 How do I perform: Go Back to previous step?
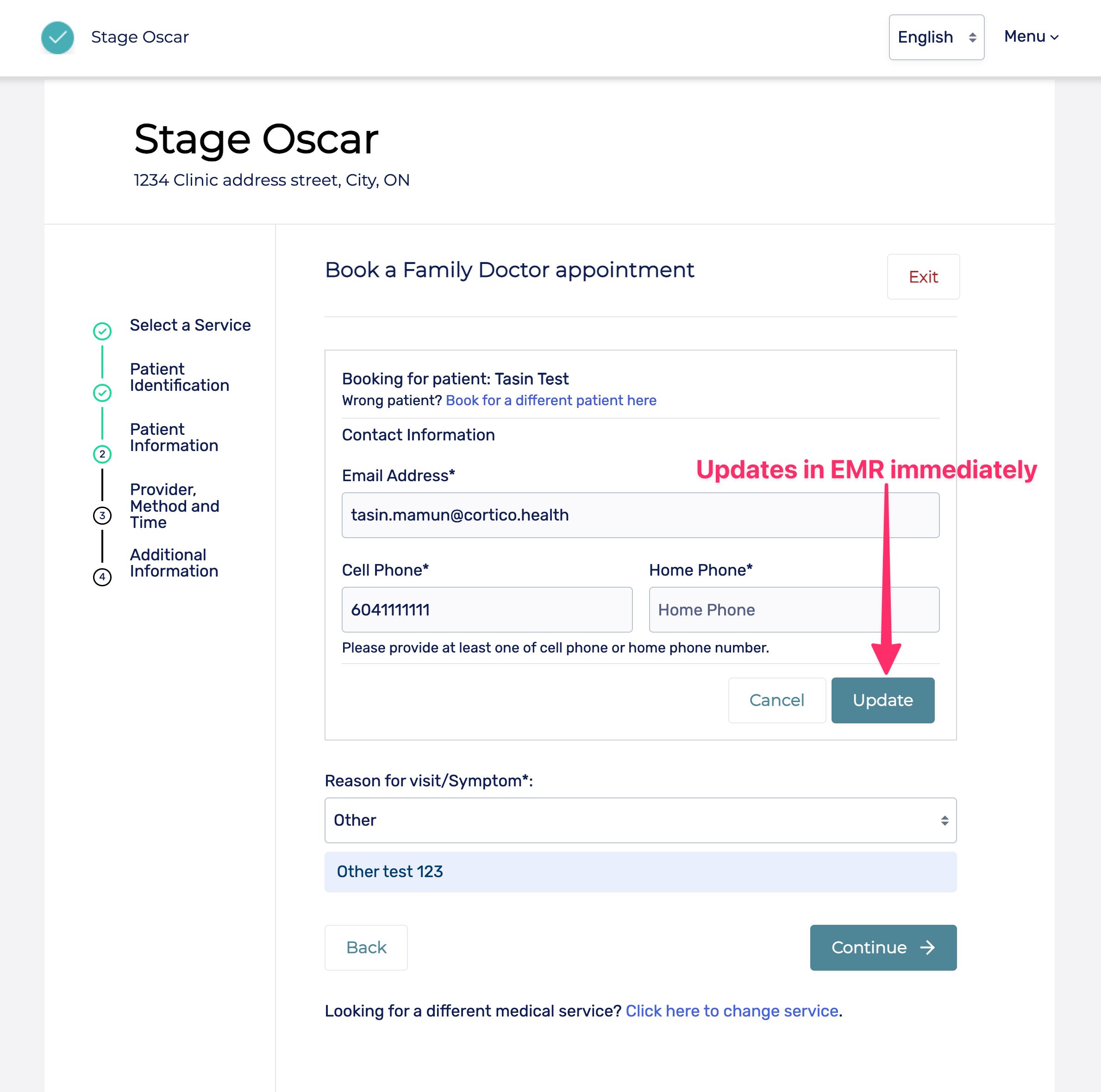pyautogui.click(x=366, y=947)
